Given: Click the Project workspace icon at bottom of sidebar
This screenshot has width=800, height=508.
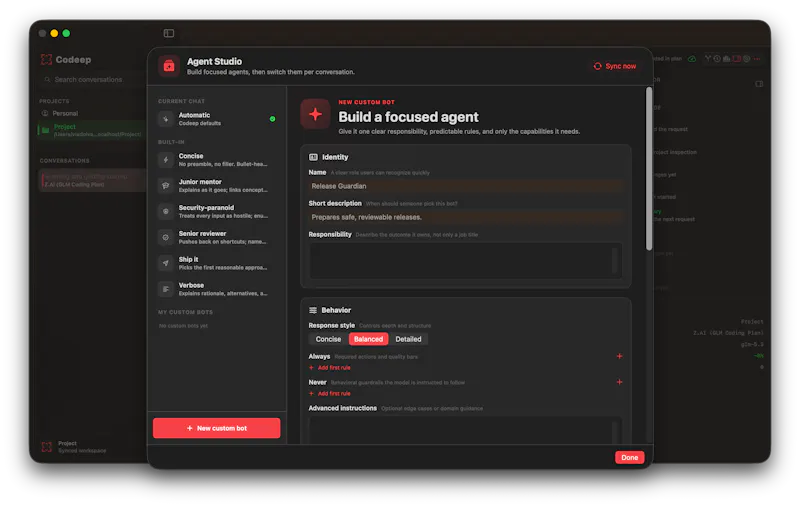Looking at the screenshot, I should click(x=46, y=447).
